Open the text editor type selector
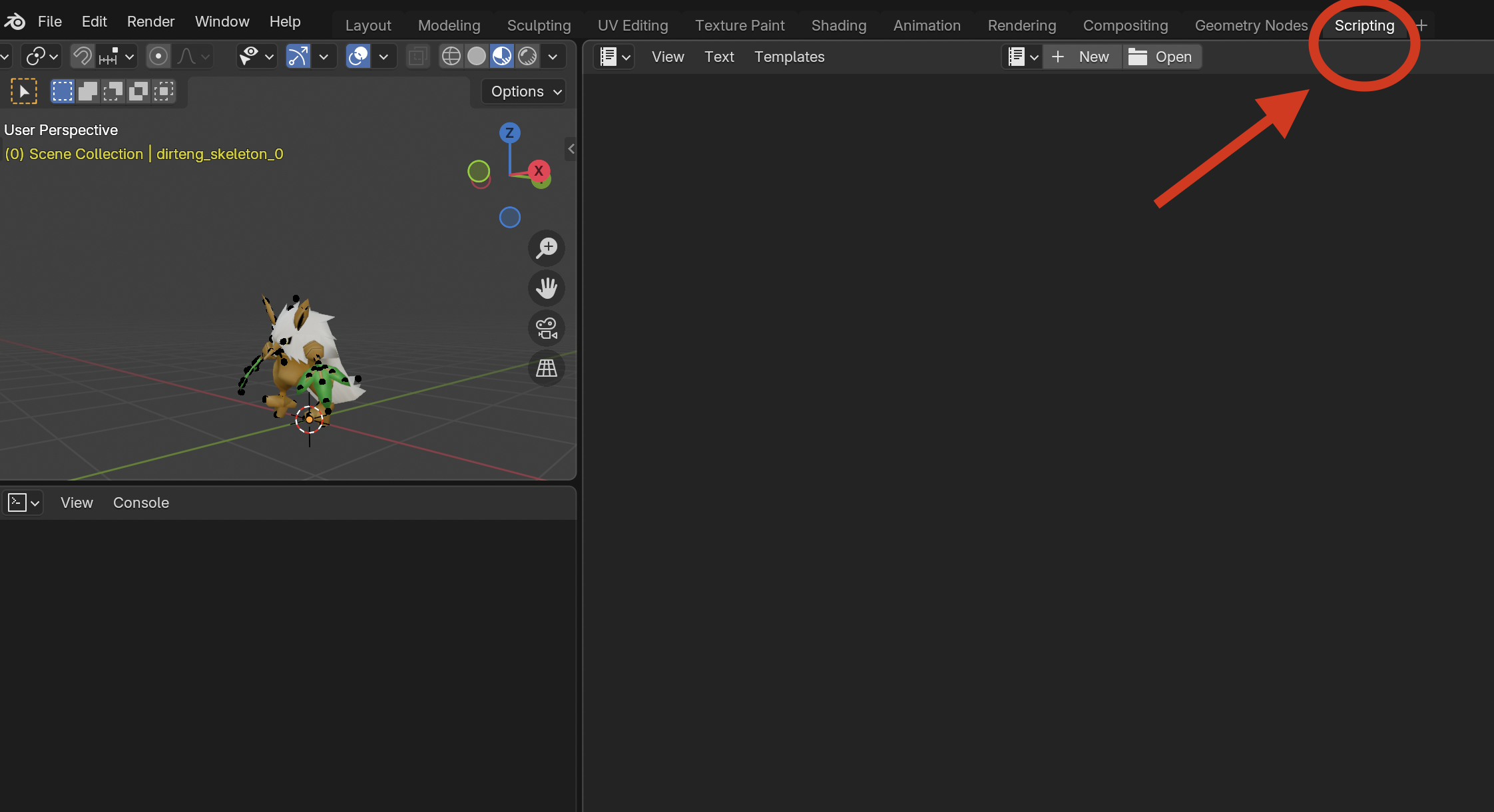Viewport: 1494px width, 812px height. coord(615,57)
